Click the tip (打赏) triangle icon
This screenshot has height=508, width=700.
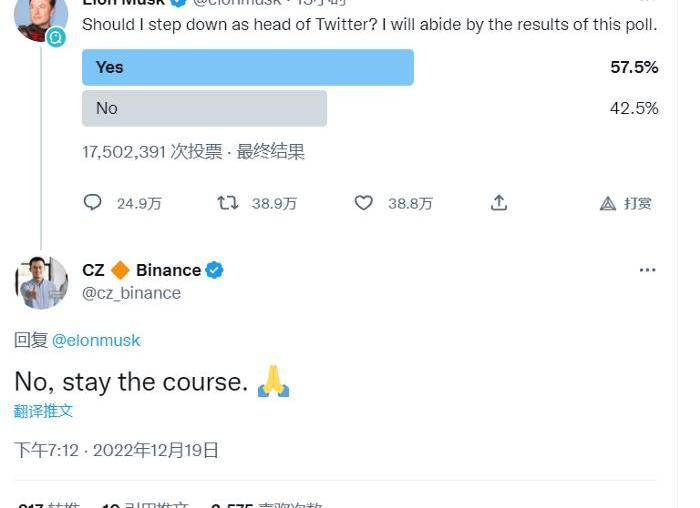click(607, 203)
